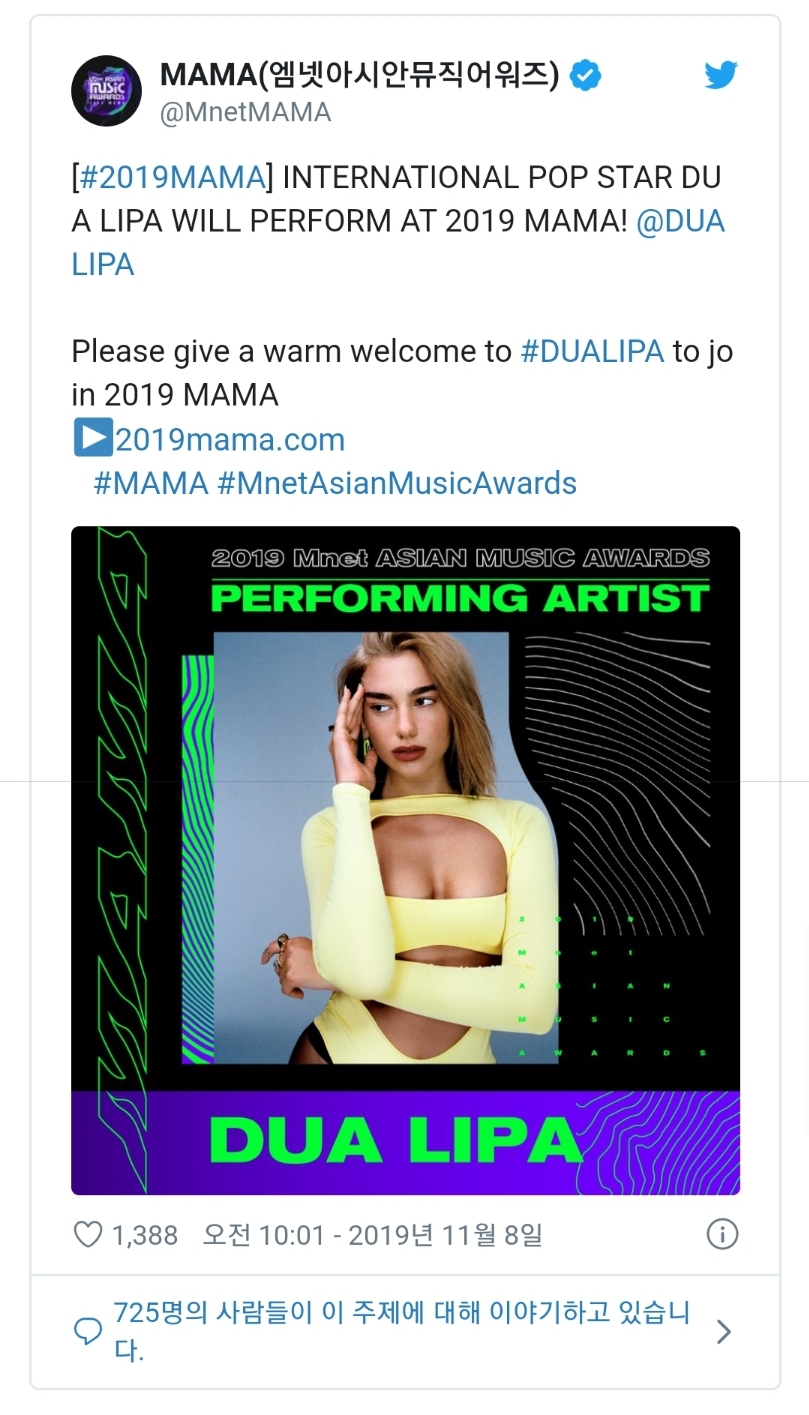Visit the 2019mama.com link
The width and height of the screenshot is (809, 1415).
tap(230, 440)
